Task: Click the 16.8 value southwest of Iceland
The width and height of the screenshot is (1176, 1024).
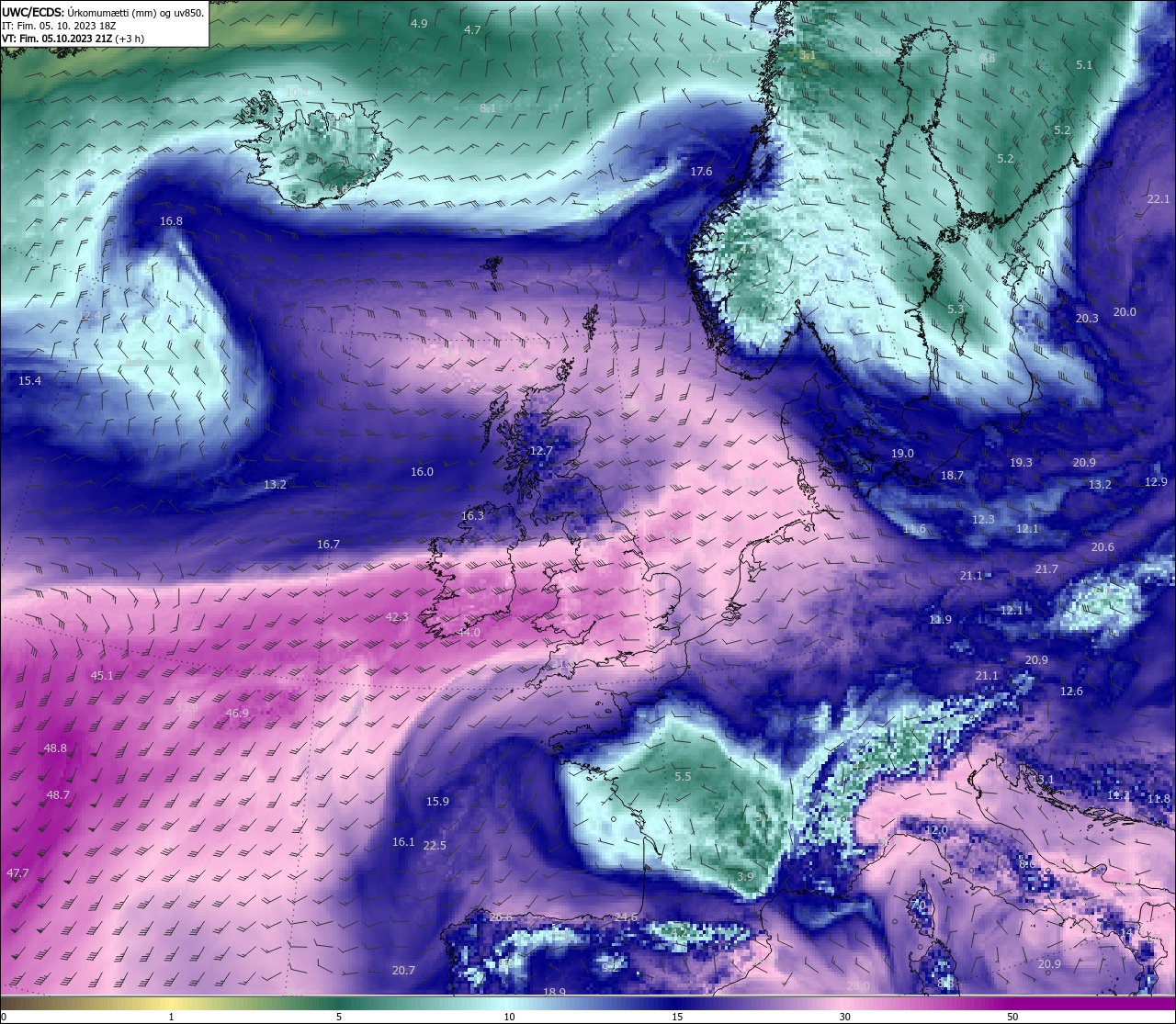Action: coord(171,220)
